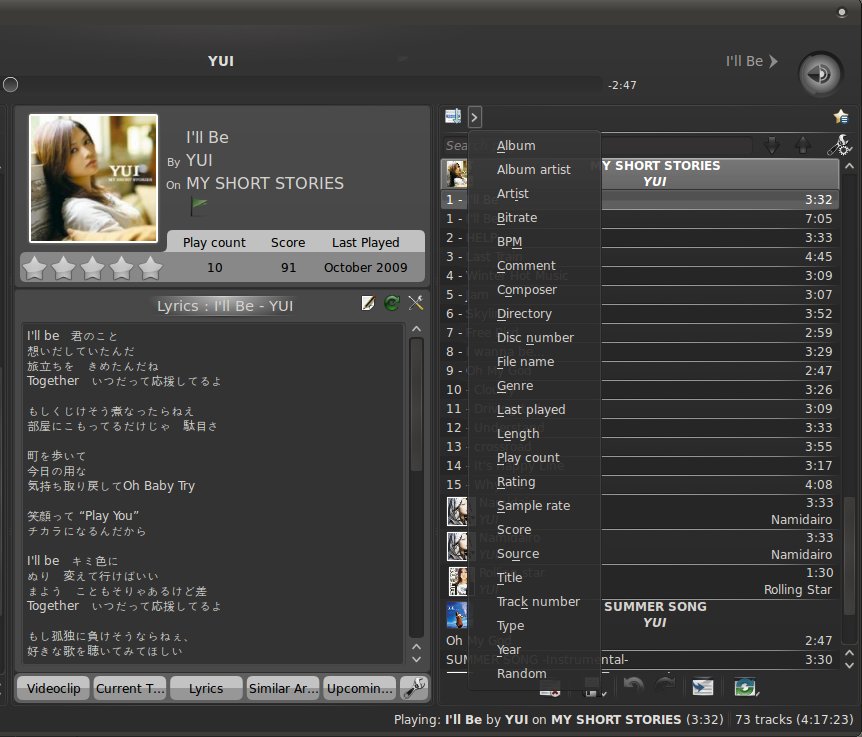
Task: Click the green refresh icon in bottom toolbar
Action: (x=745, y=687)
